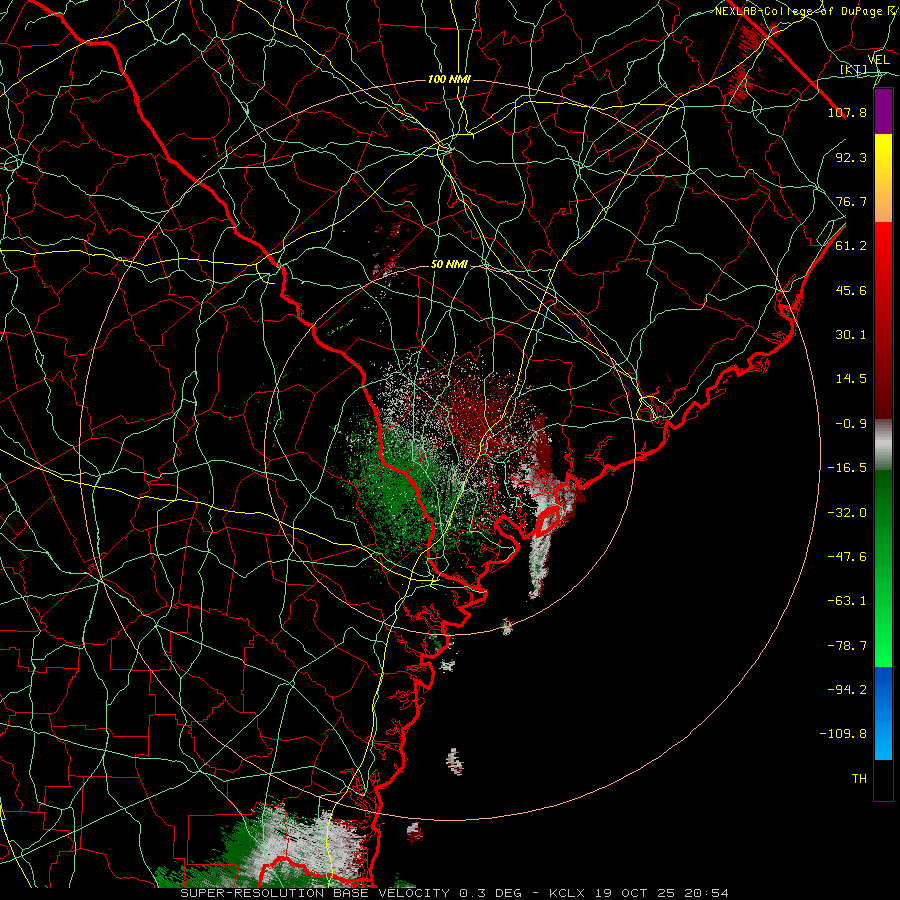Click the -78.7 velocity scale value

[847, 646]
